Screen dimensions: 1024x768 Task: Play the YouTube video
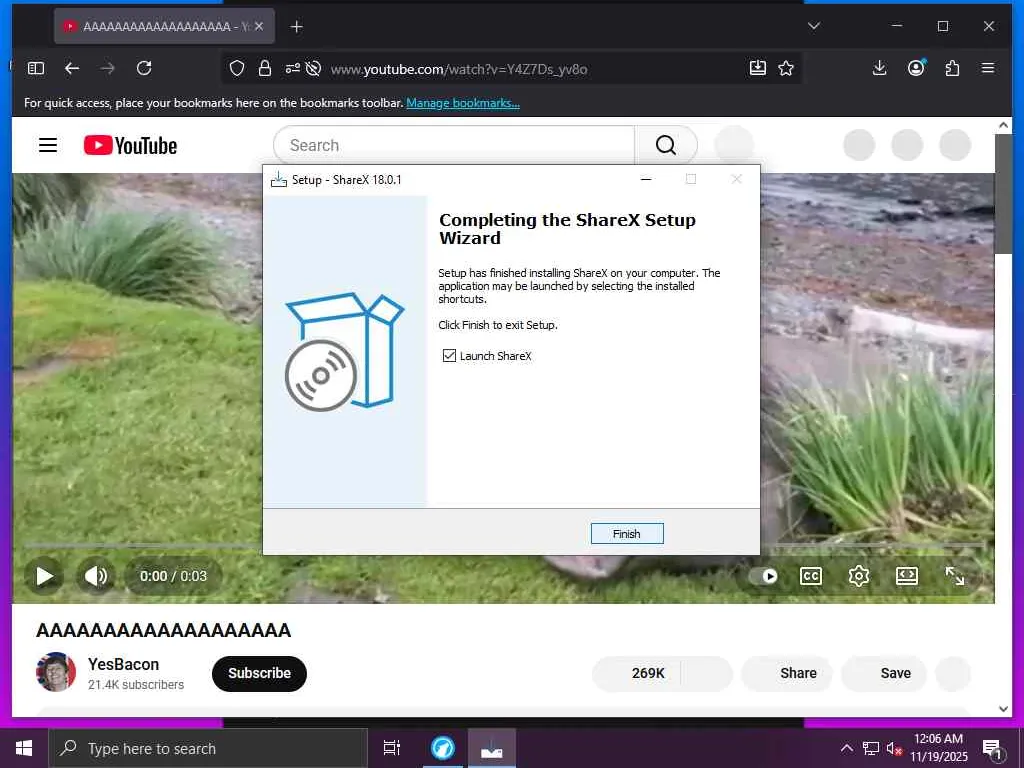(x=44, y=576)
